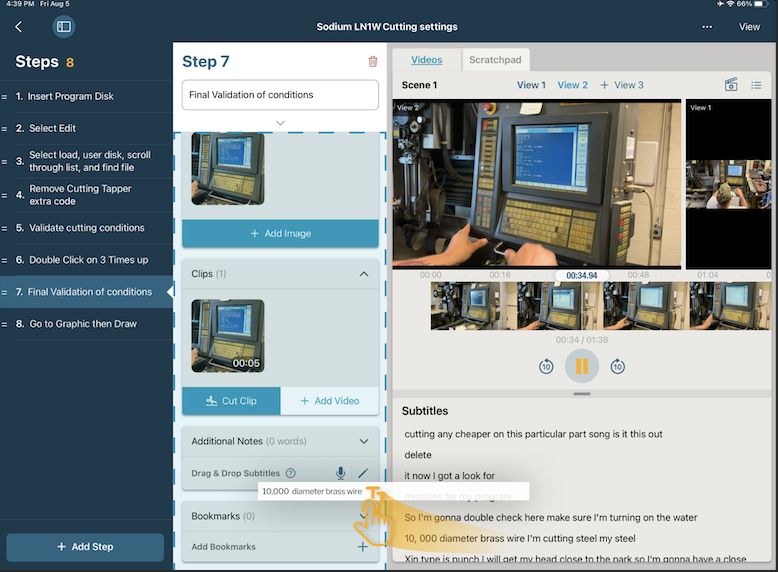Select step 6 Double Click on 3 Times up

86,260
